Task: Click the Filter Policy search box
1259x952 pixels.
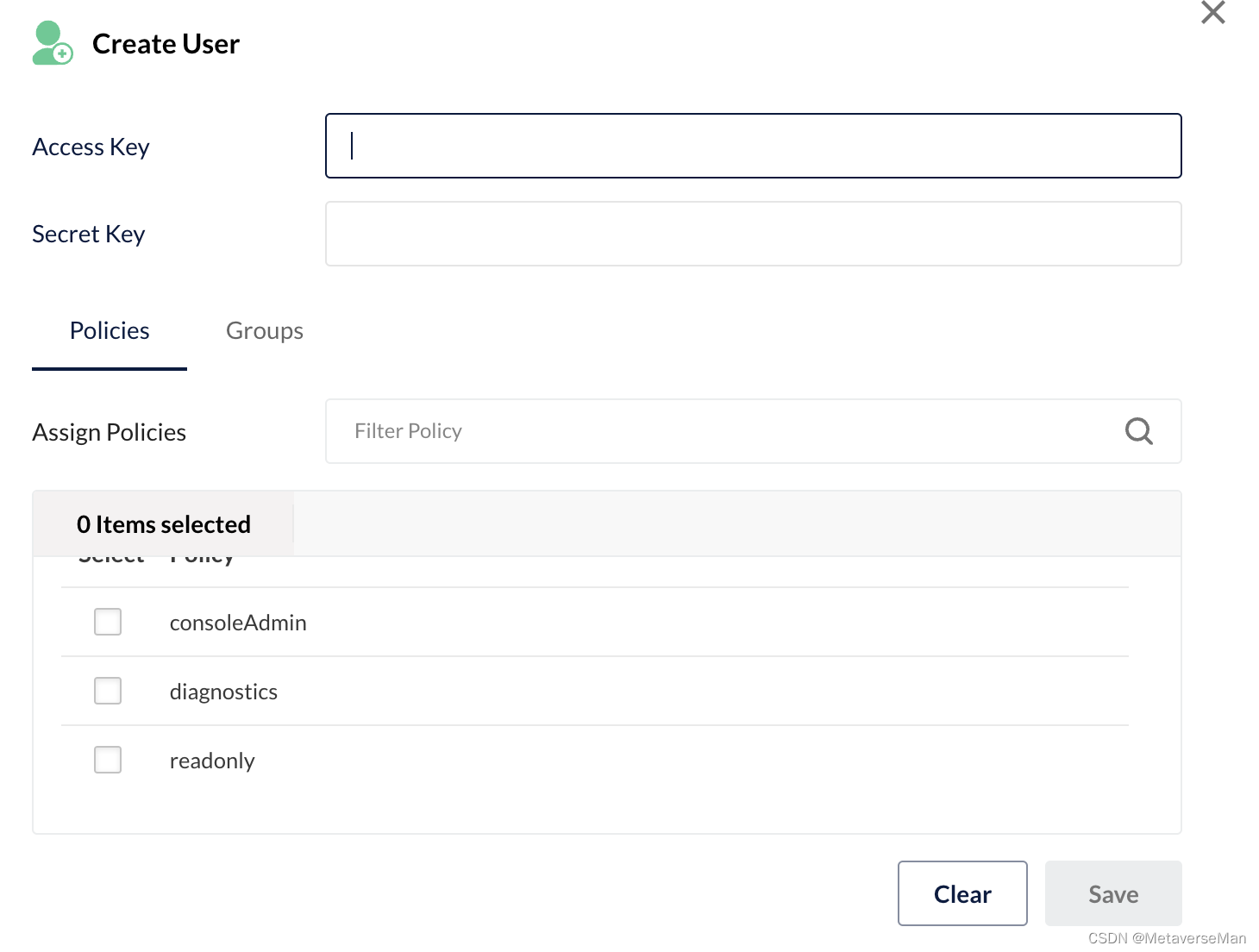Action: [724, 431]
